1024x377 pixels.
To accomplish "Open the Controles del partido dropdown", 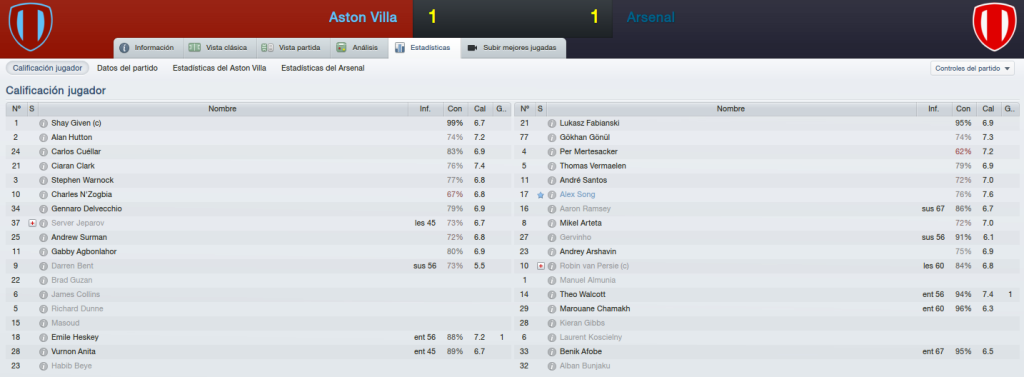I will (972, 68).
